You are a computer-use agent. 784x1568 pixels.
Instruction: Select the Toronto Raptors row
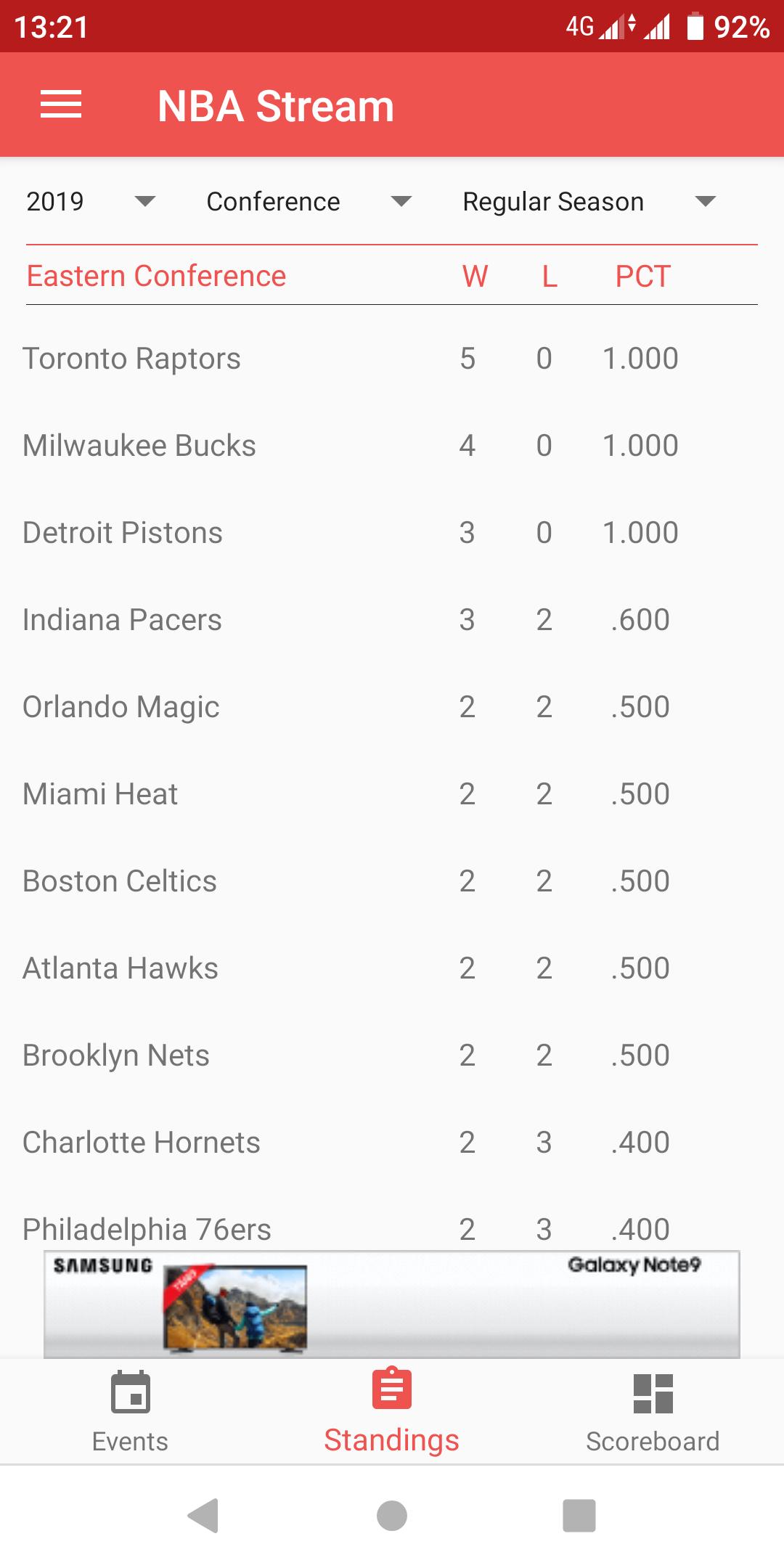click(392, 358)
